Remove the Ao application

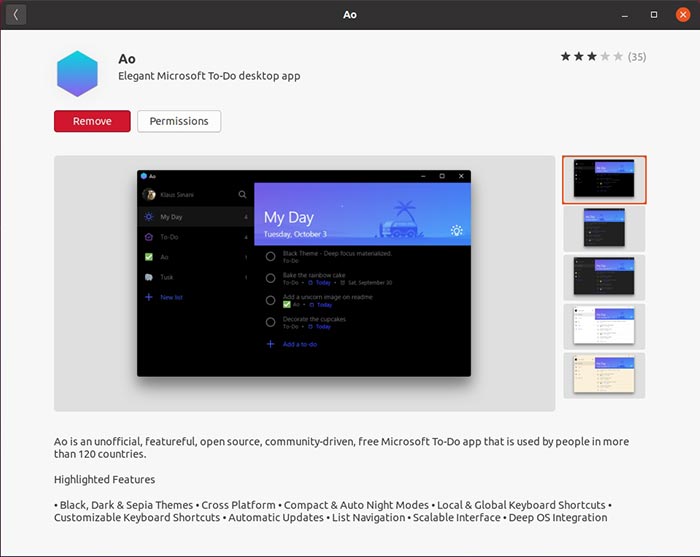click(x=92, y=121)
